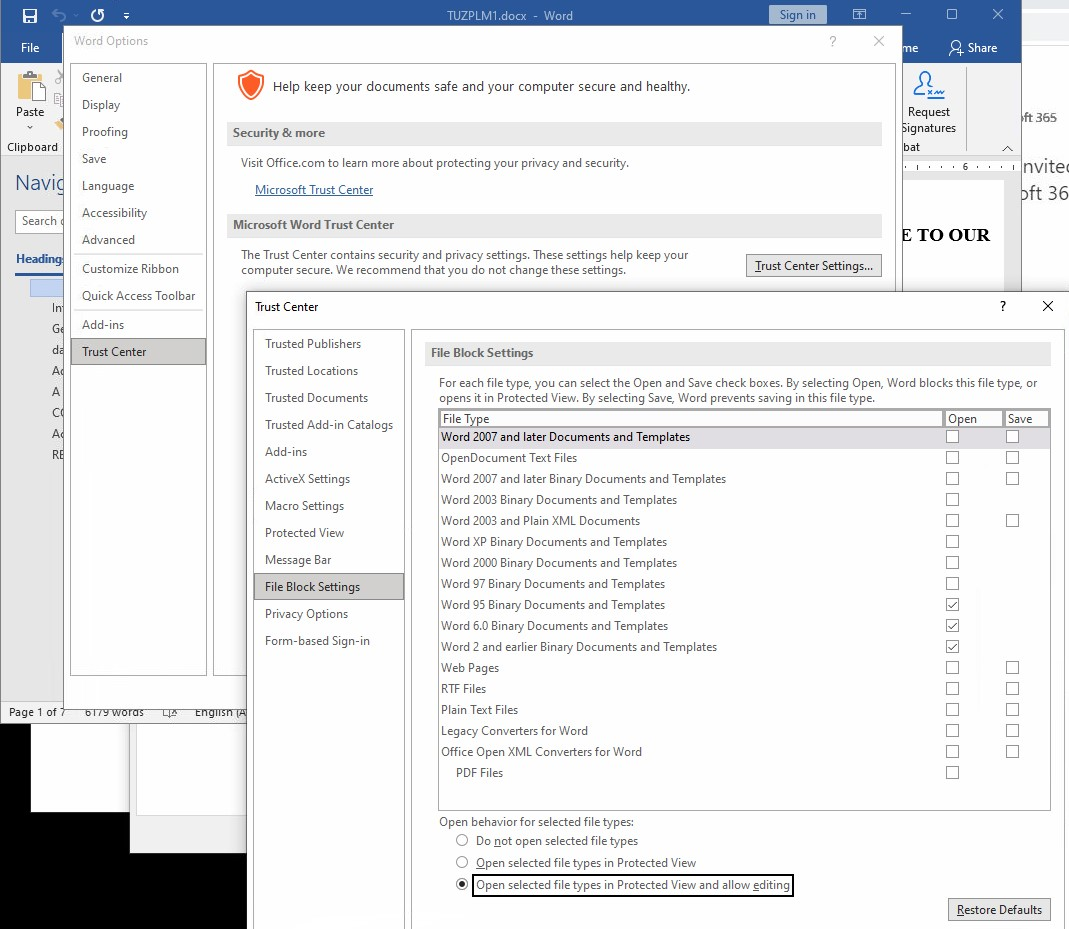Click the Repeat icon in the Quick Access Toolbar

(x=97, y=15)
